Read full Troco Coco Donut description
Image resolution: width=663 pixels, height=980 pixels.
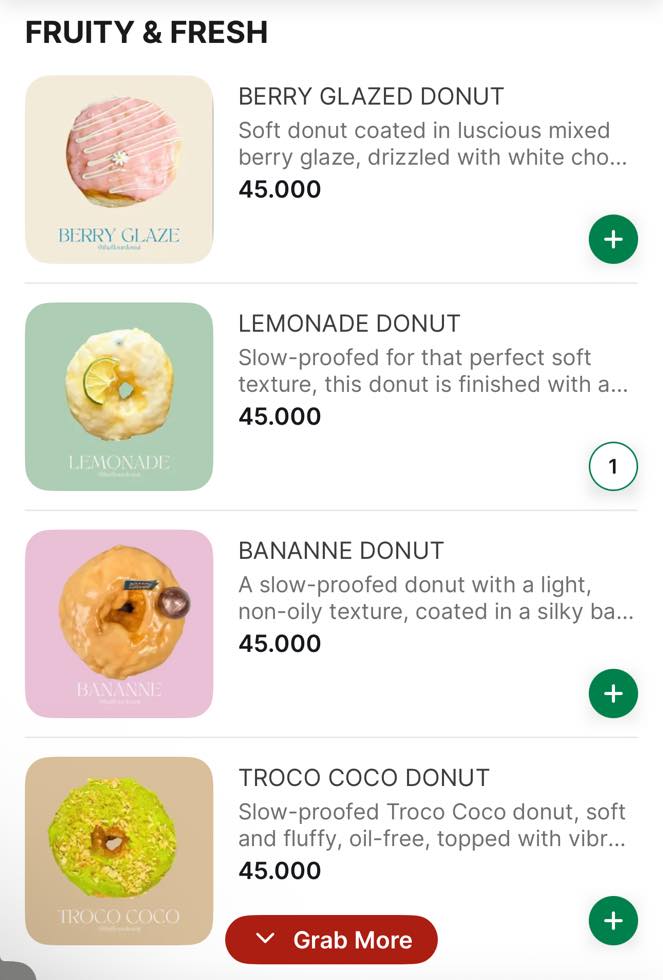432,825
